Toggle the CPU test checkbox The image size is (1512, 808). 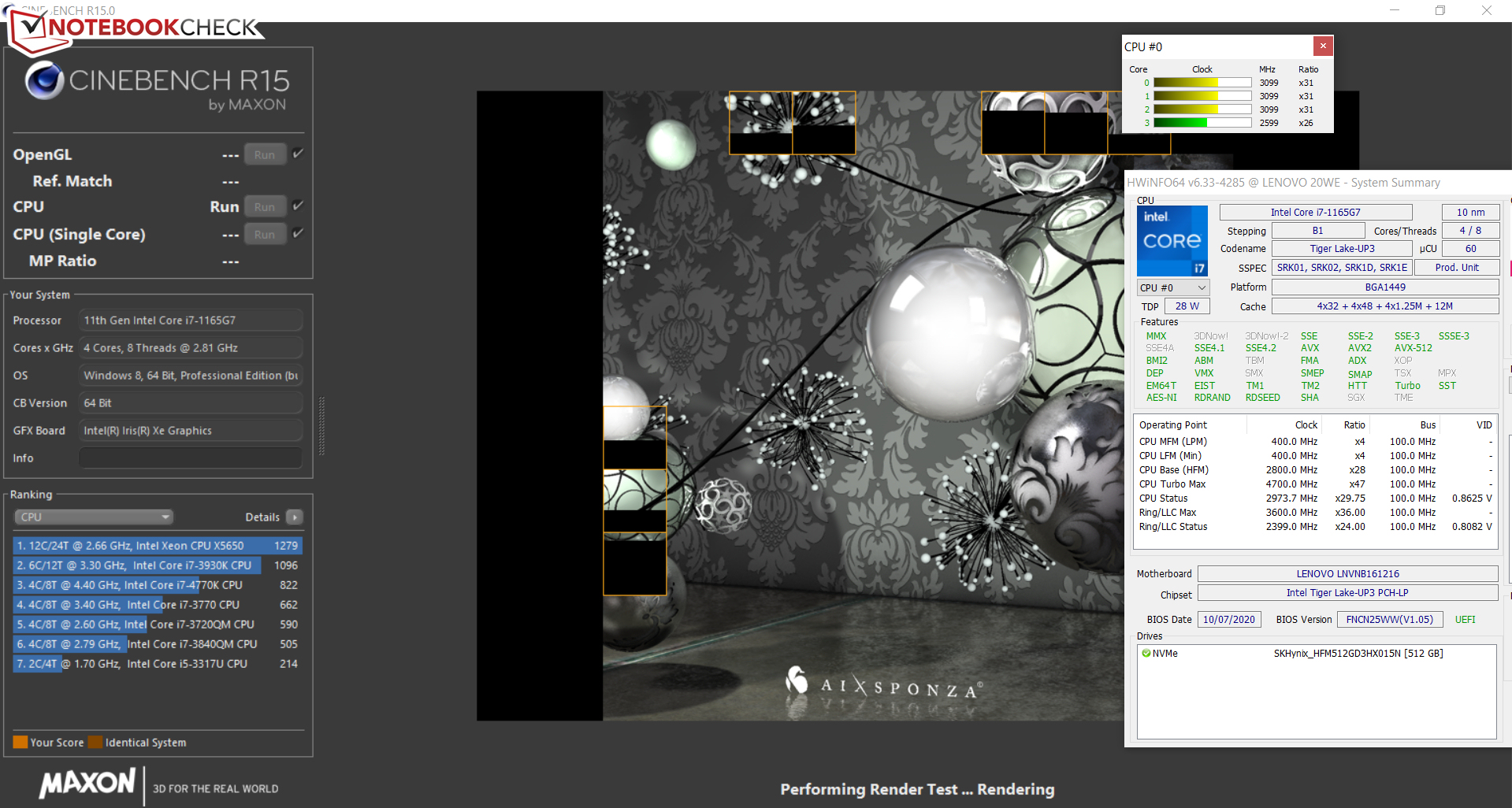tap(298, 206)
